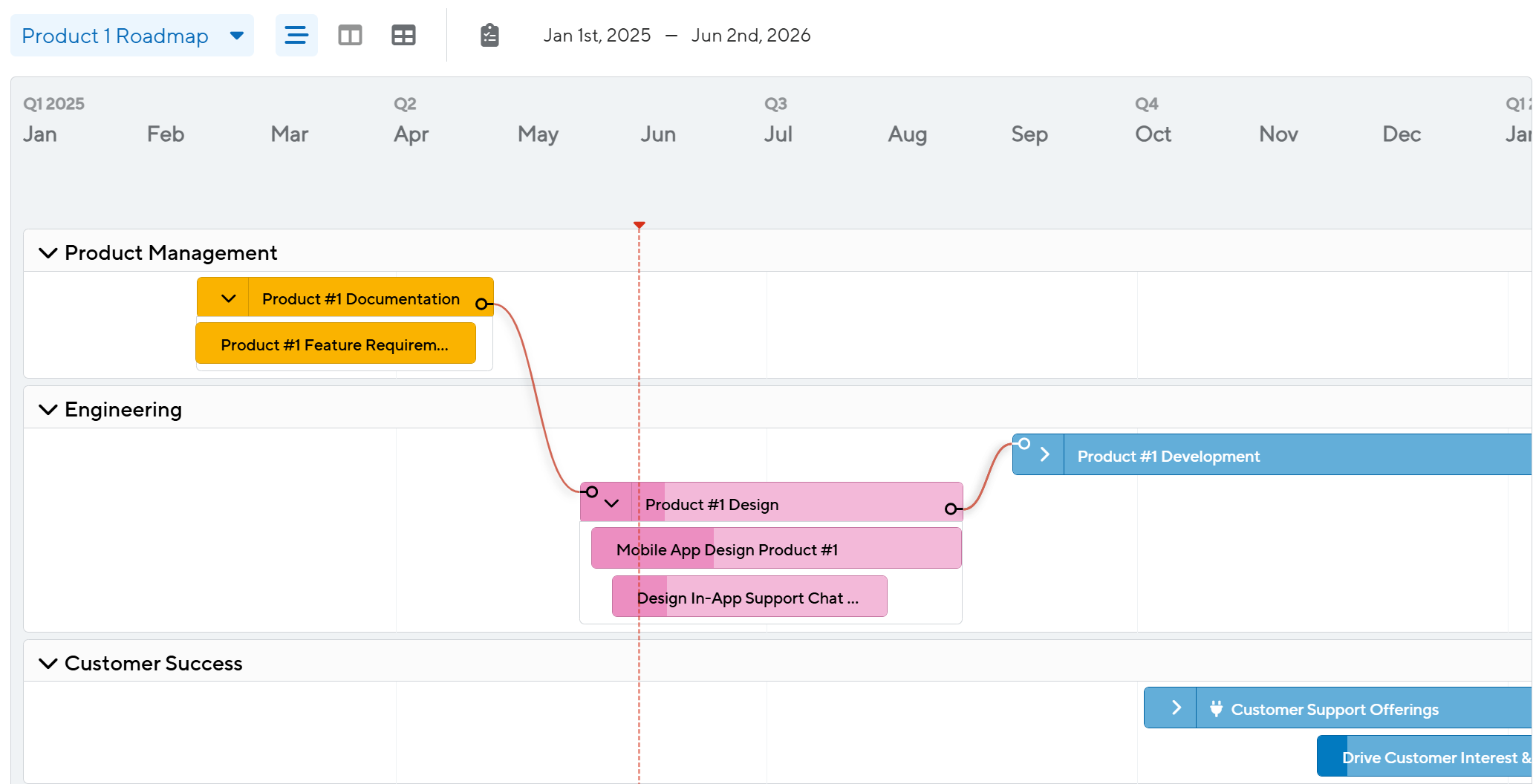The height and width of the screenshot is (784, 1536).
Task: Click the start connector on Product #1 Development
Action: [x=1024, y=444]
